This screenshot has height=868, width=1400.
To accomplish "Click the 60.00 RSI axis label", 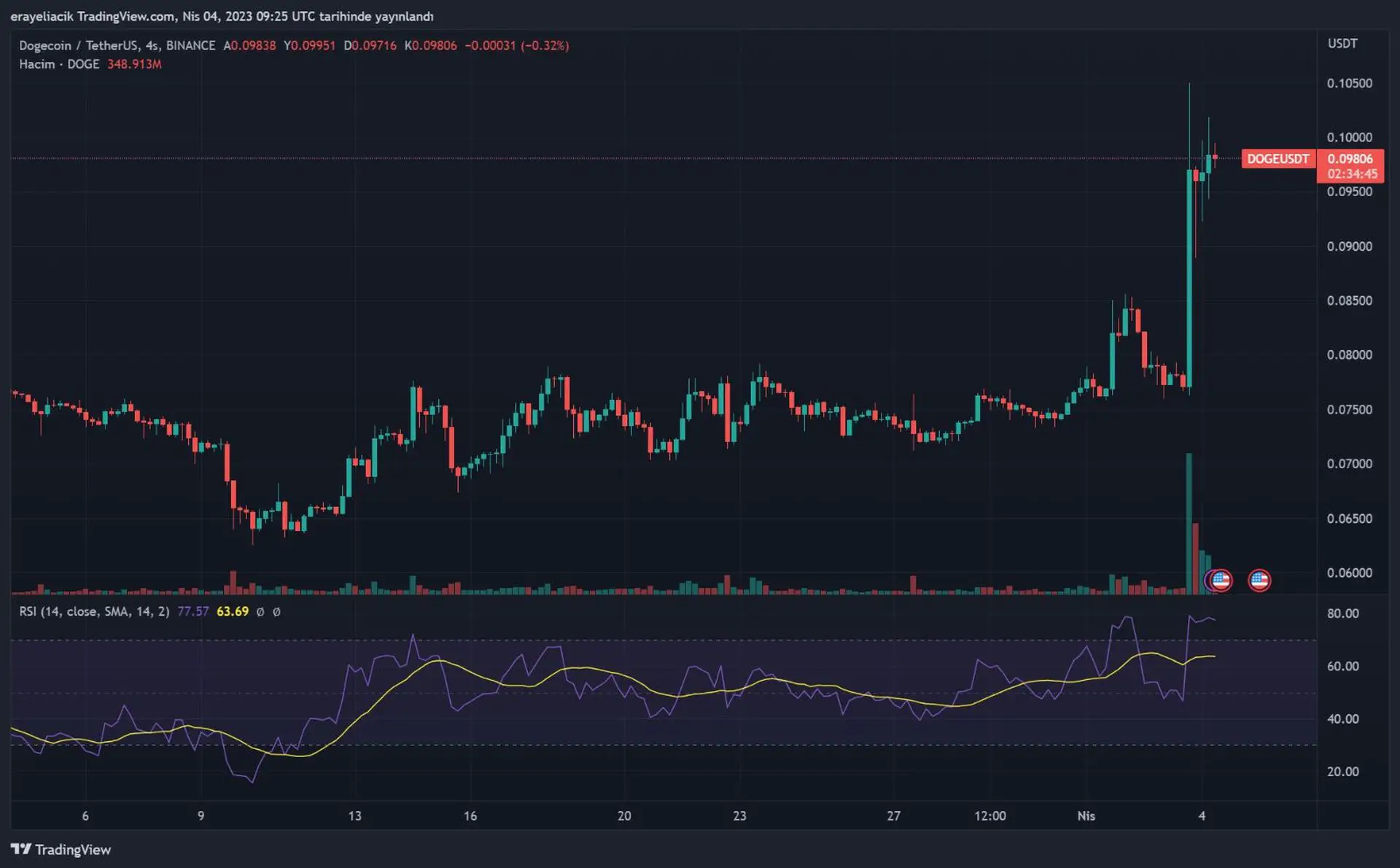I will click(1342, 666).
